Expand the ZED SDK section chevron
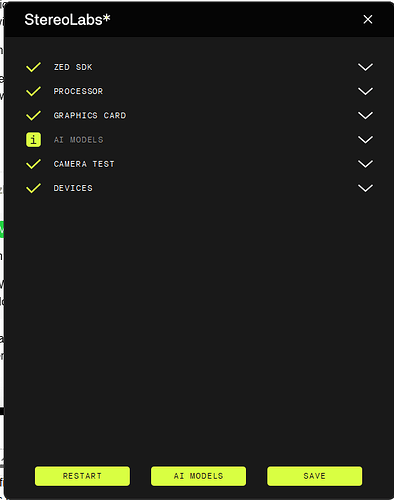 [x=365, y=67]
